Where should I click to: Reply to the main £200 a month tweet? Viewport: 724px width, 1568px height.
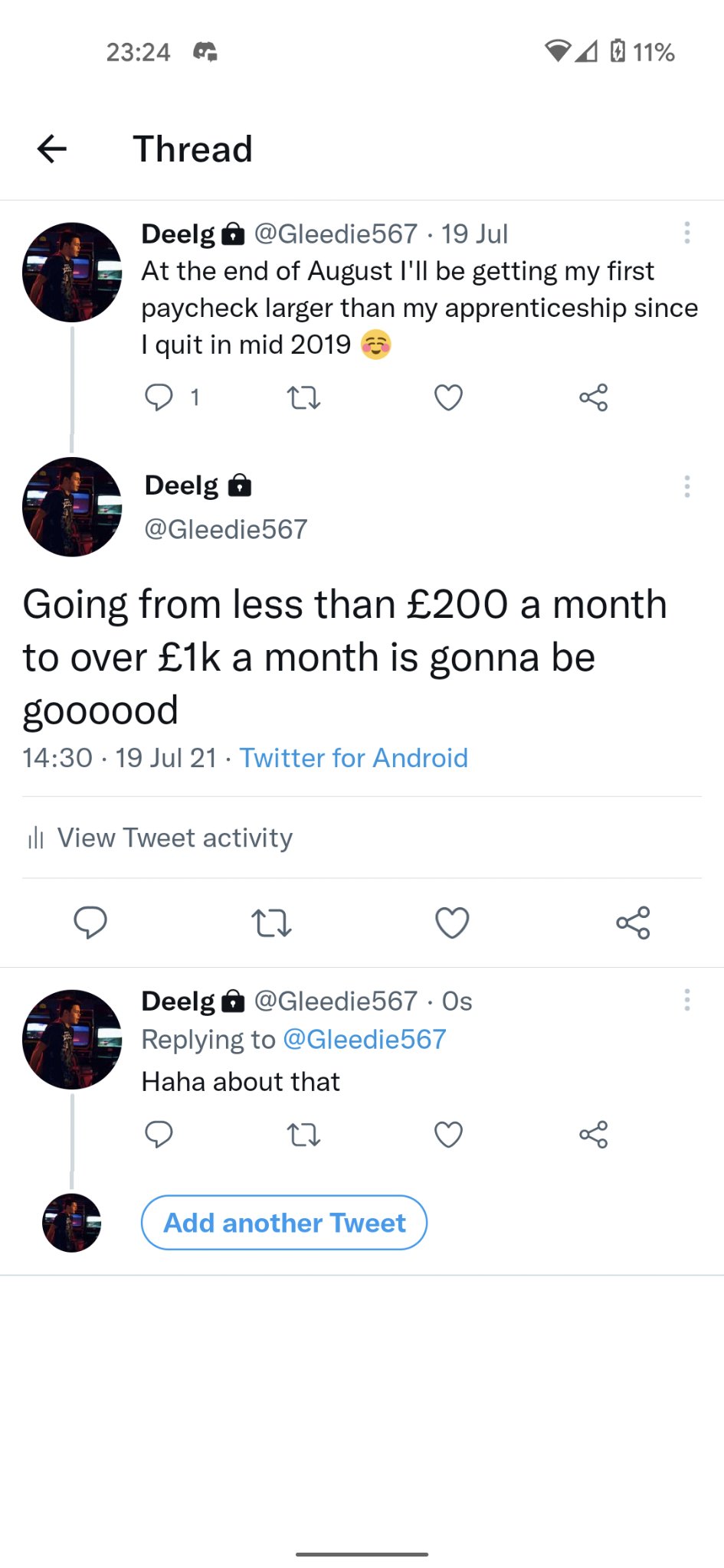click(90, 923)
